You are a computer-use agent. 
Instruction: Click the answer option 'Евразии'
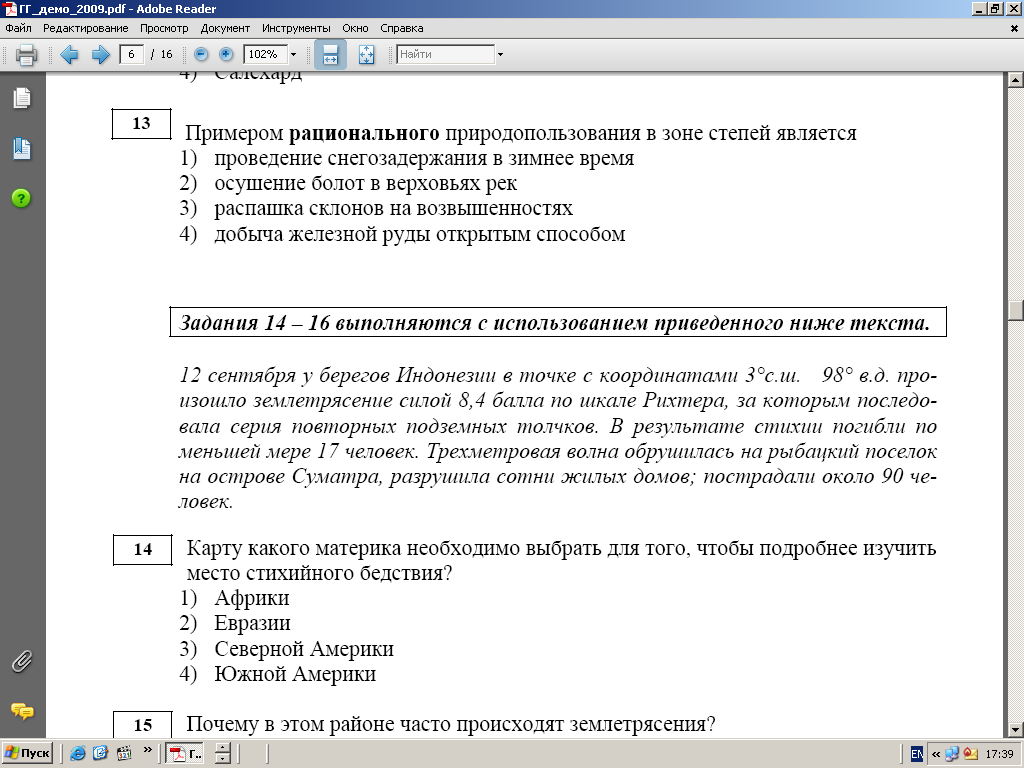click(x=252, y=623)
